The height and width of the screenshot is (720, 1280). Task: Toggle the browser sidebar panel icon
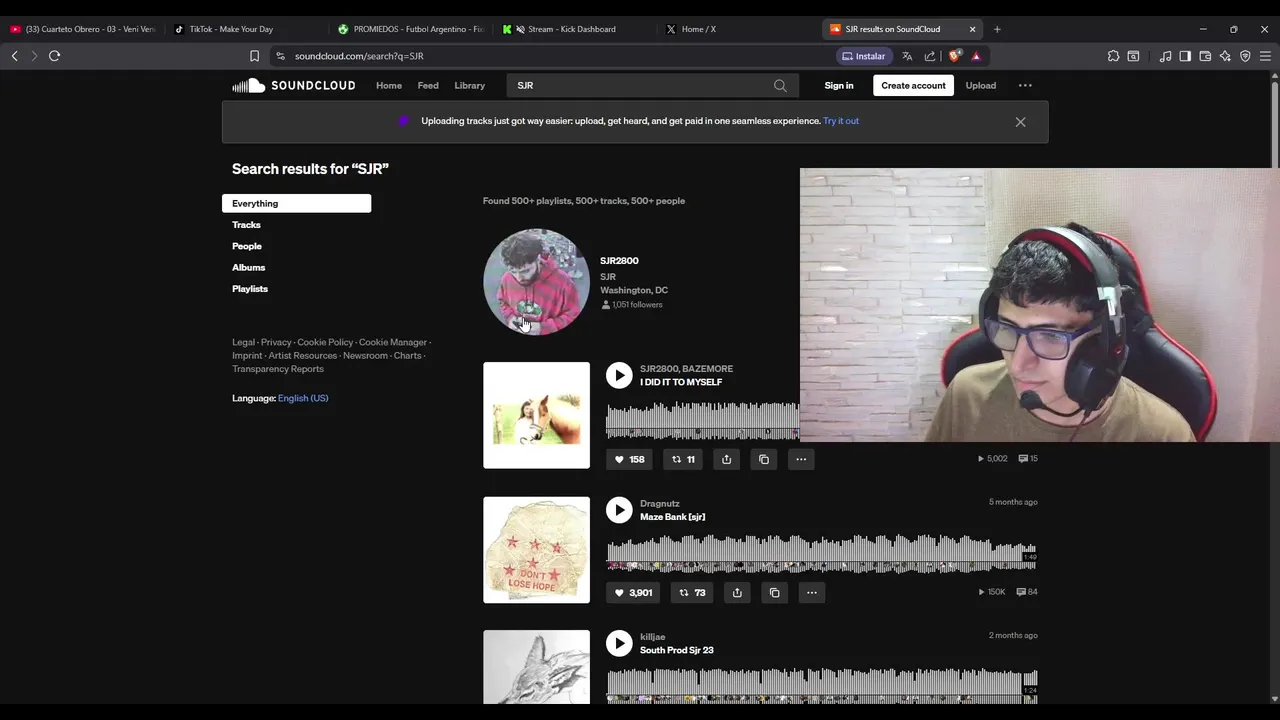coord(1185,56)
